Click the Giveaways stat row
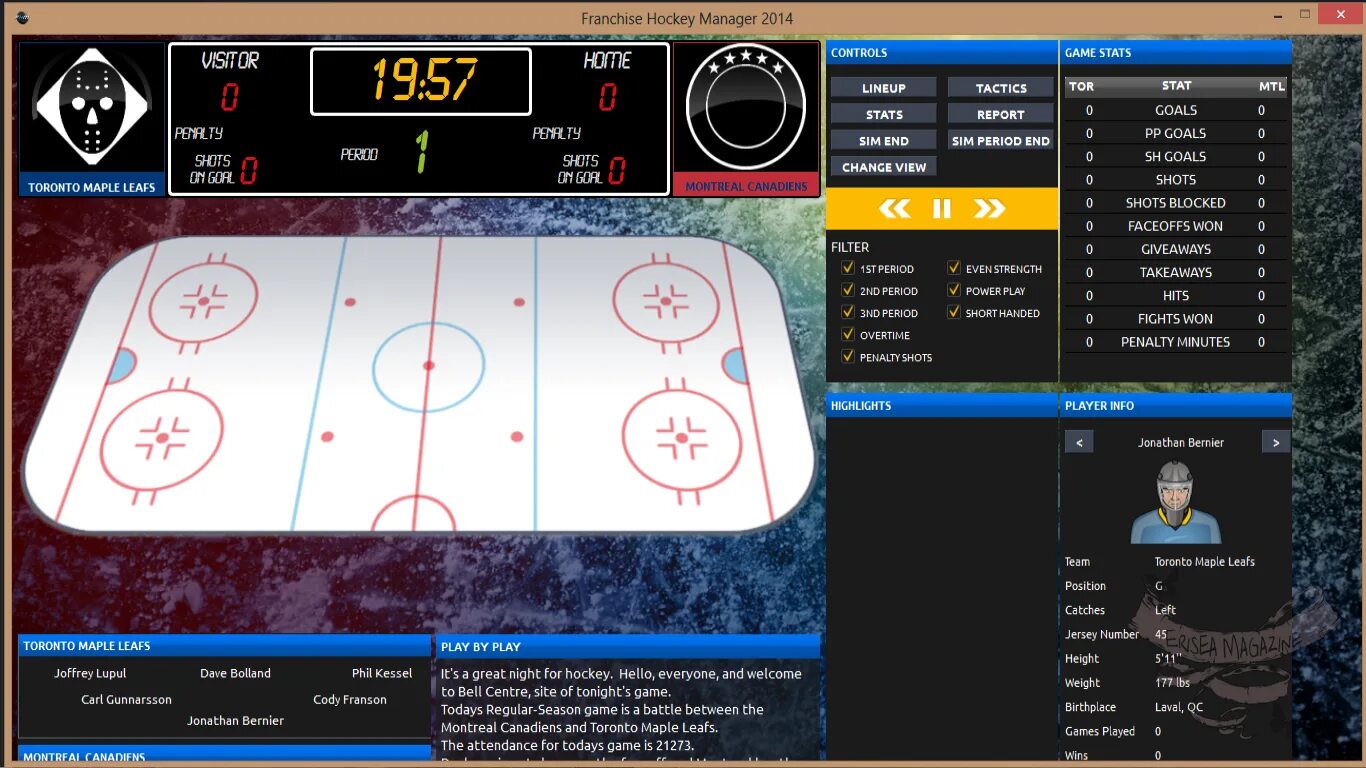This screenshot has width=1366, height=768. (x=1176, y=249)
